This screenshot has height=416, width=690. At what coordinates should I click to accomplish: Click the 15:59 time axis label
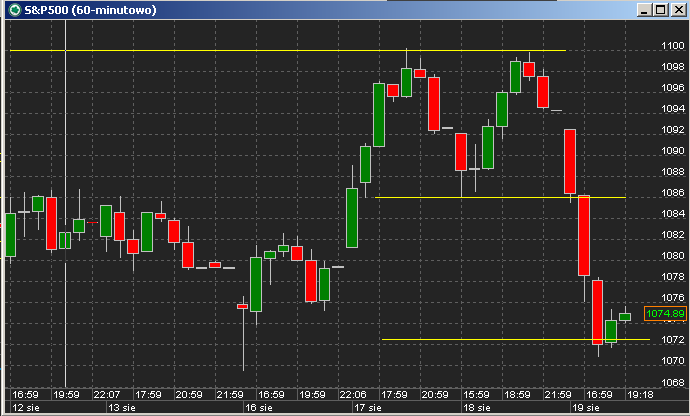click(476, 395)
